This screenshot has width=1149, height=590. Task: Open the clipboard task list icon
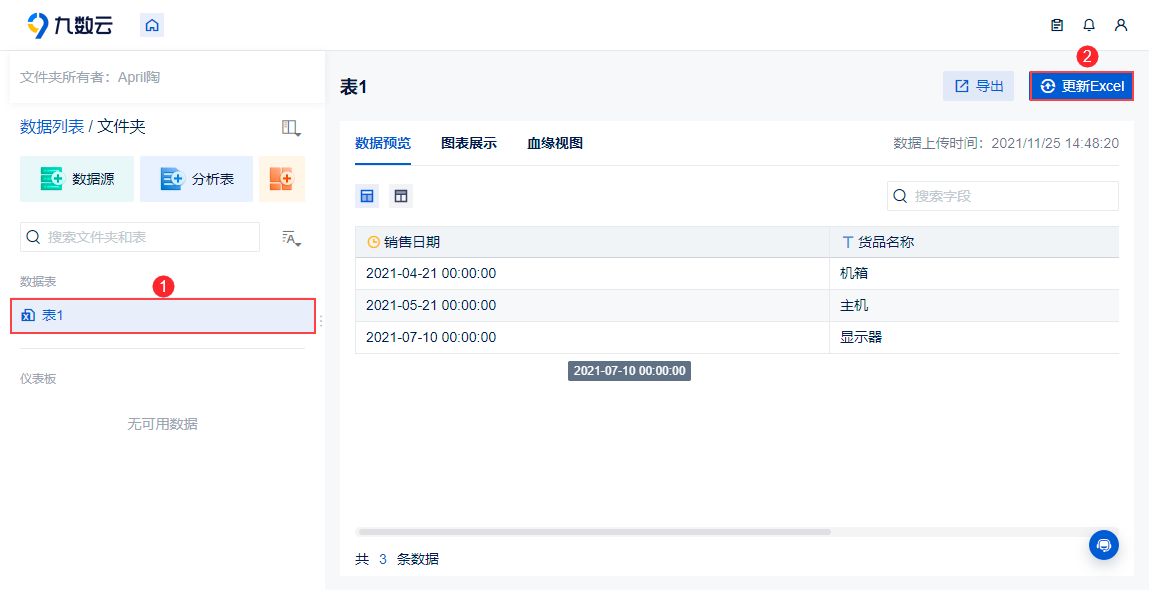(1057, 25)
